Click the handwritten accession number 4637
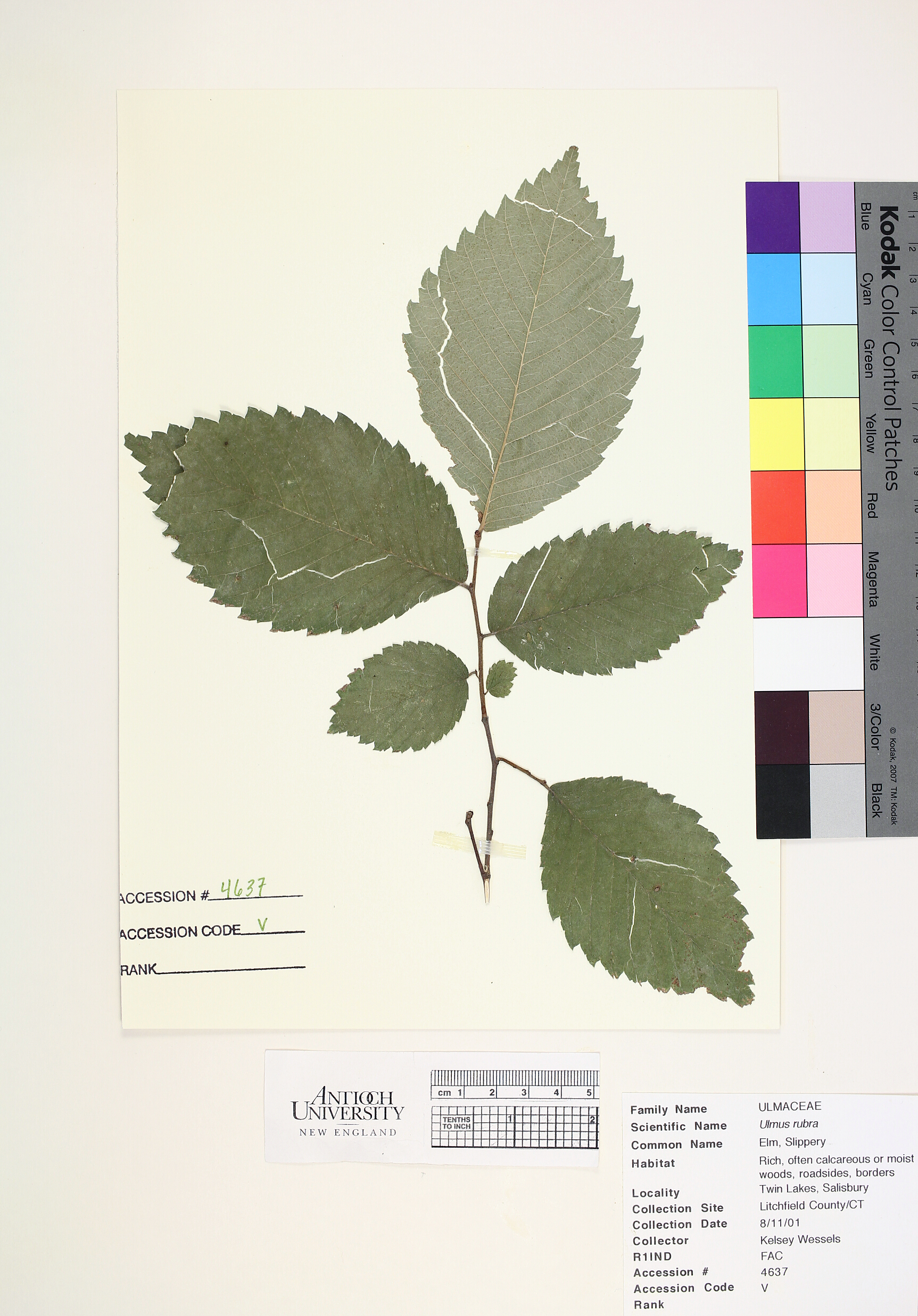918x1316 pixels. point(243,889)
